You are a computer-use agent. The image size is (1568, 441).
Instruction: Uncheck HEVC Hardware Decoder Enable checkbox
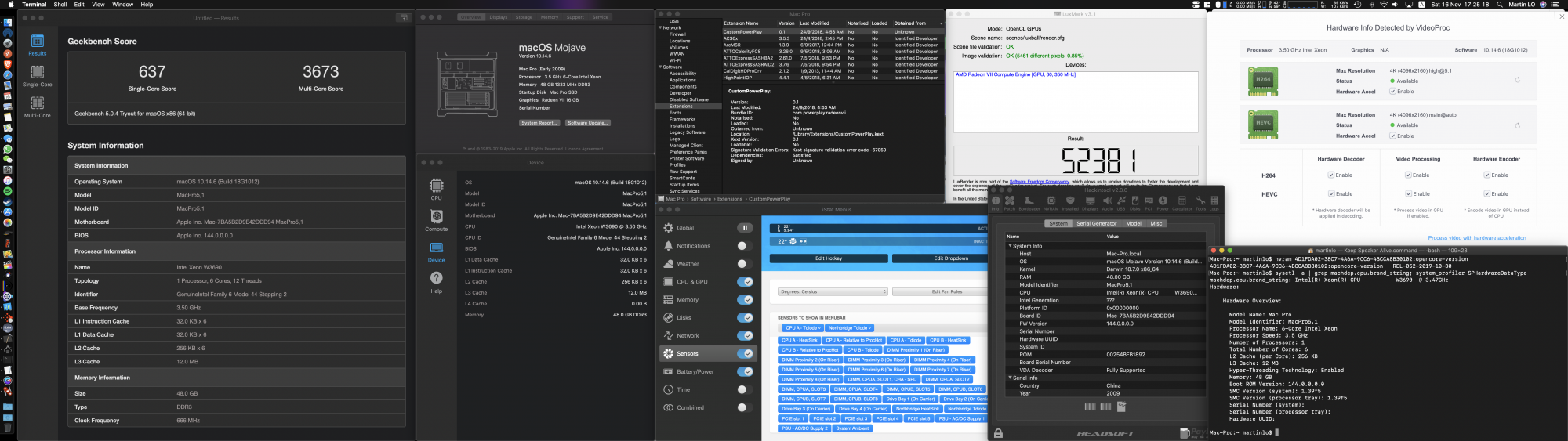pos(1330,194)
